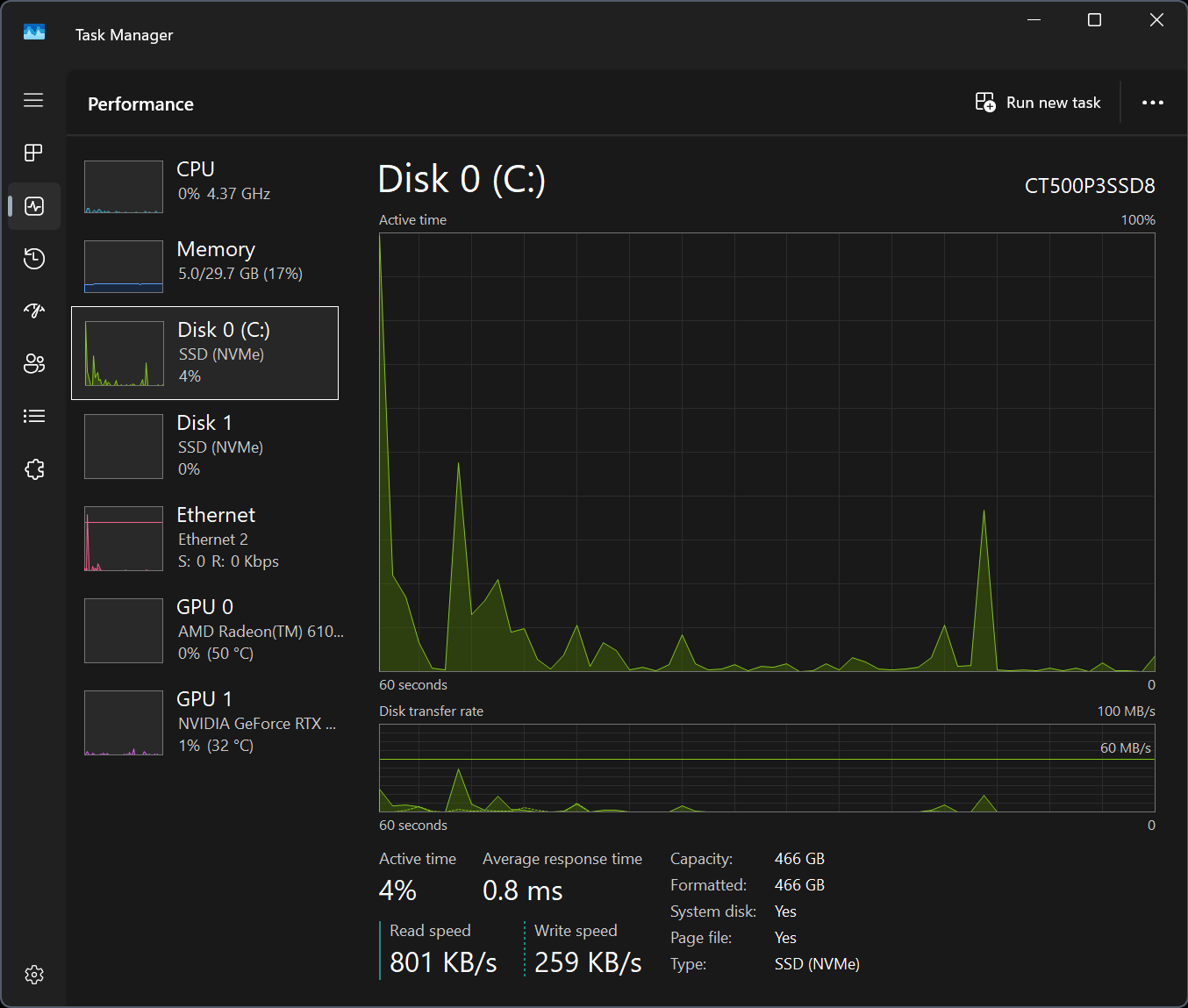Image resolution: width=1188 pixels, height=1008 pixels.
Task: Select the Performance page icon
Action: pos(34,206)
